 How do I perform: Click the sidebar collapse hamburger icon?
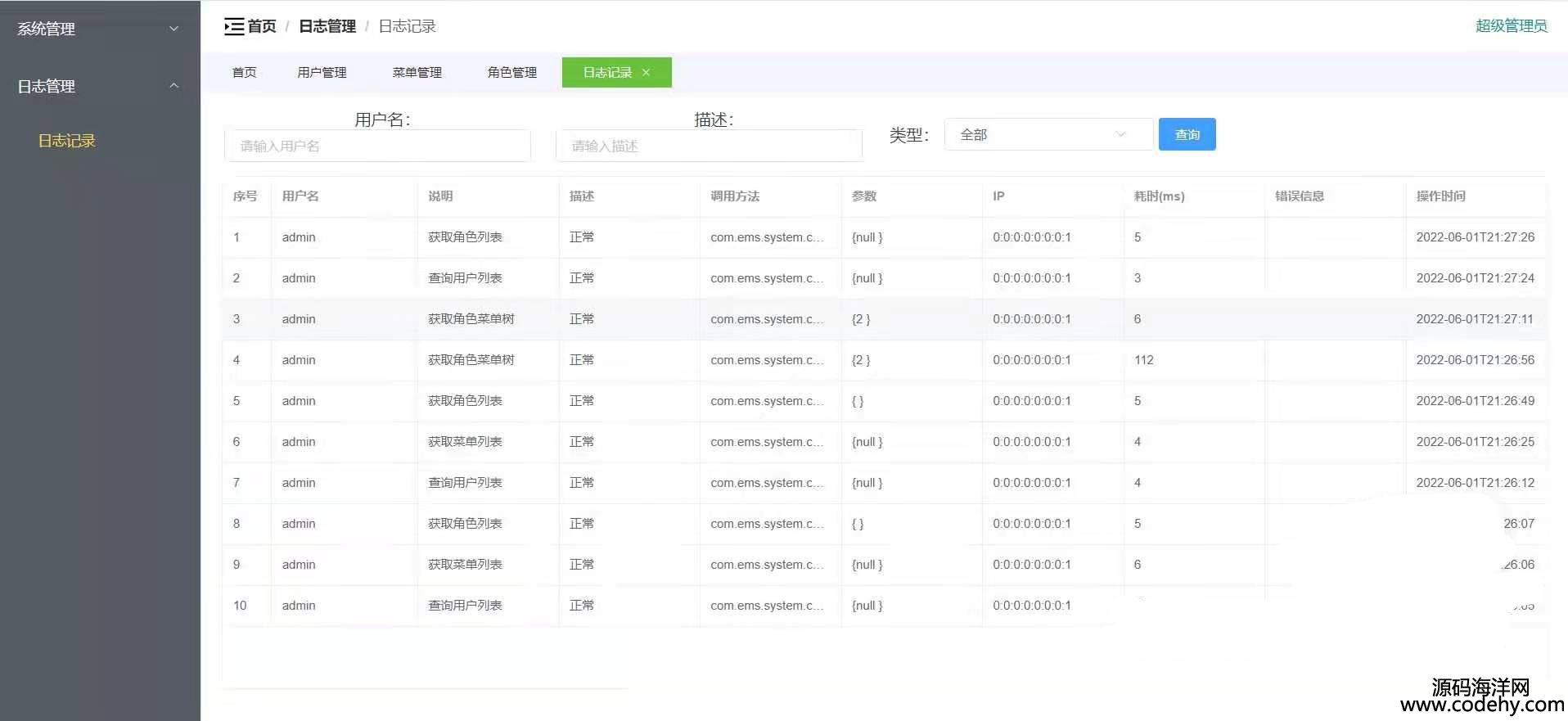point(234,26)
